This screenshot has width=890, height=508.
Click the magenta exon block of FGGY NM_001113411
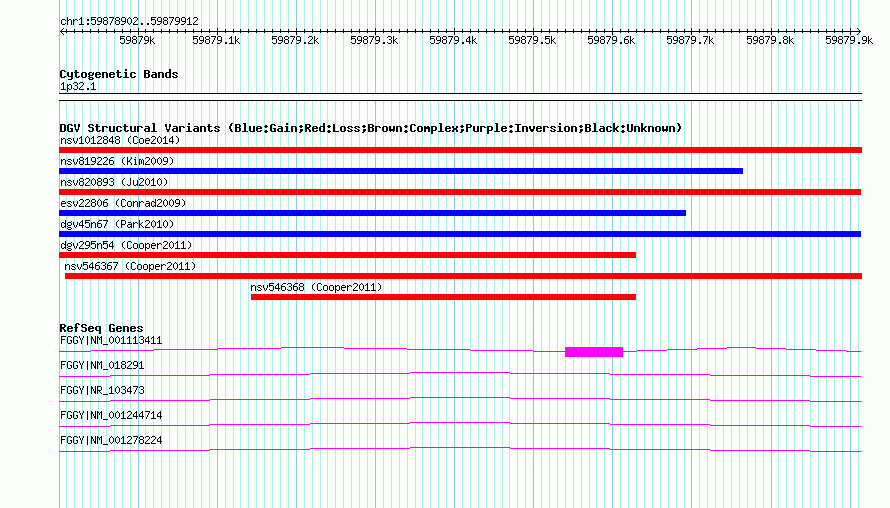click(x=594, y=352)
